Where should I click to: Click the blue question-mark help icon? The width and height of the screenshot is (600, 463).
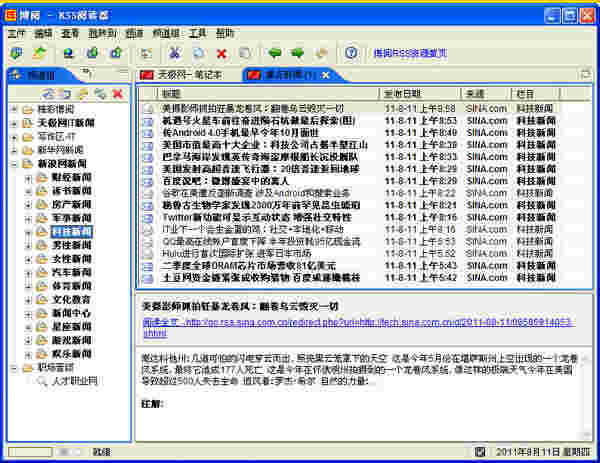pos(351,53)
